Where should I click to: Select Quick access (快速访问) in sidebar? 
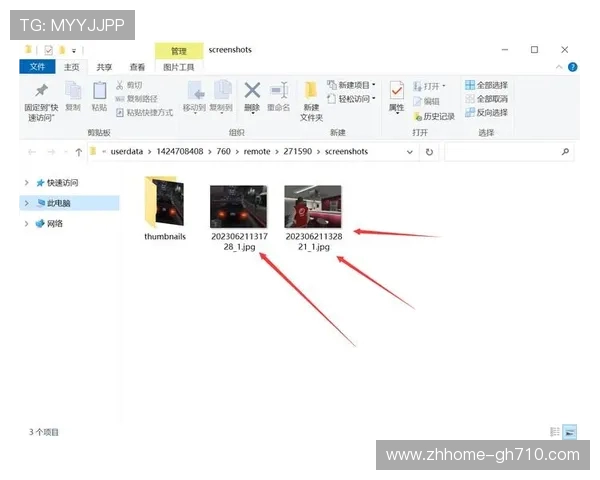coord(57,183)
